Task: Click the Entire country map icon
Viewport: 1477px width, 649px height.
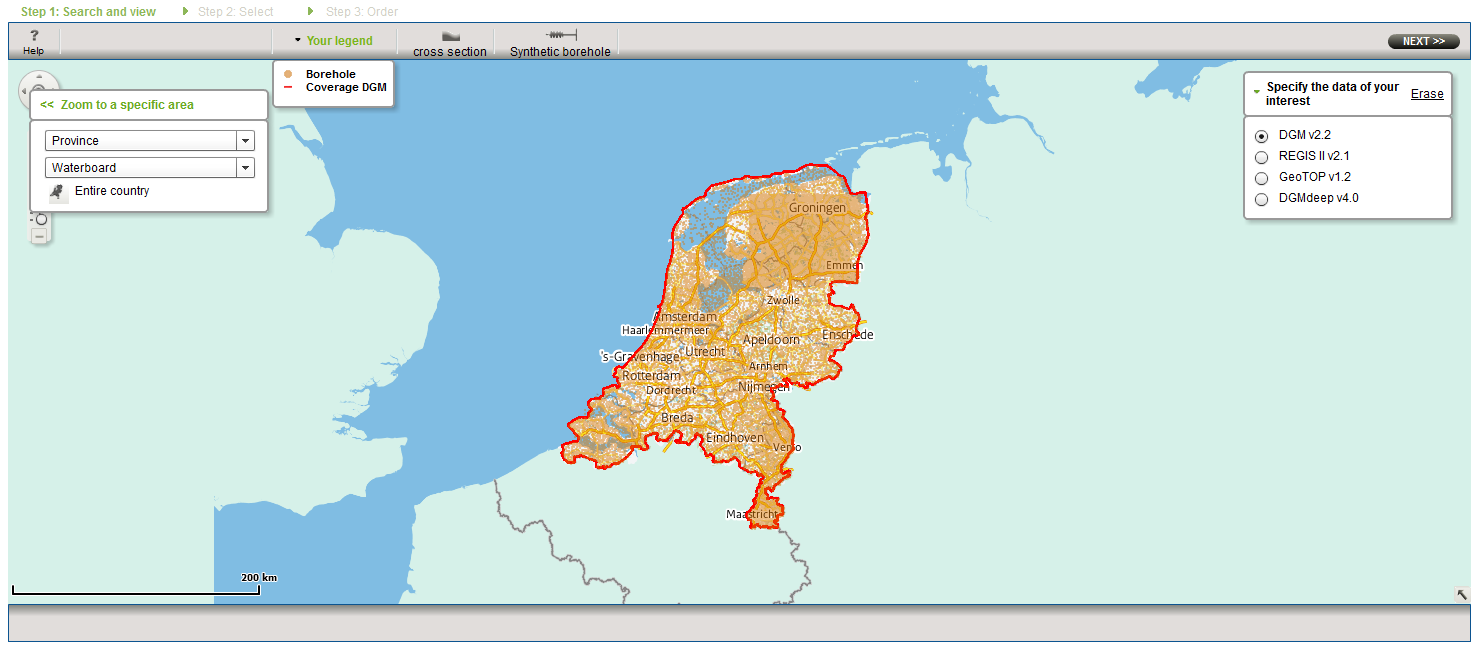Action: pyautogui.click(x=59, y=192)
